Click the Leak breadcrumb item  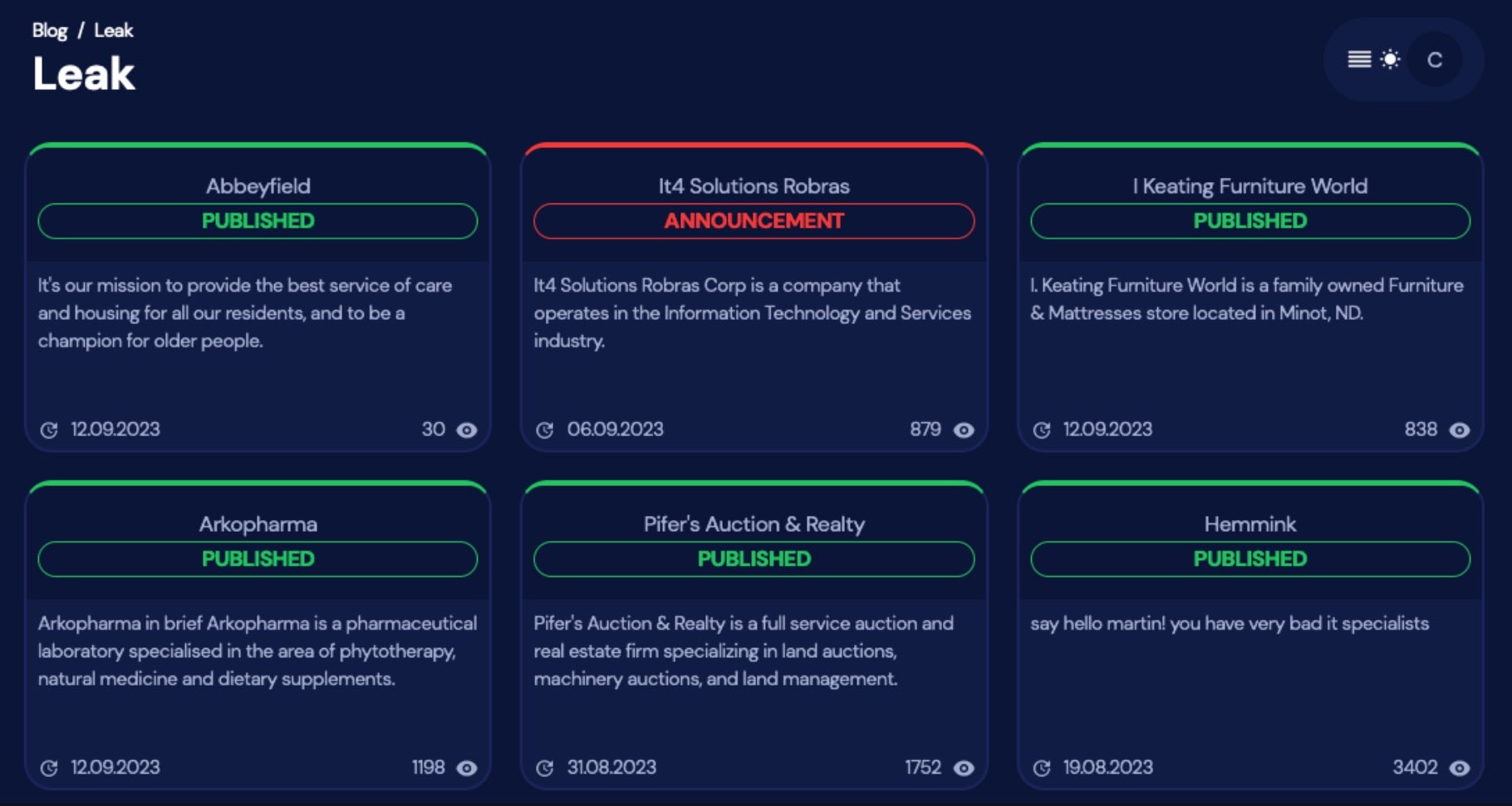pyautogui.click(x=114, y=31)
